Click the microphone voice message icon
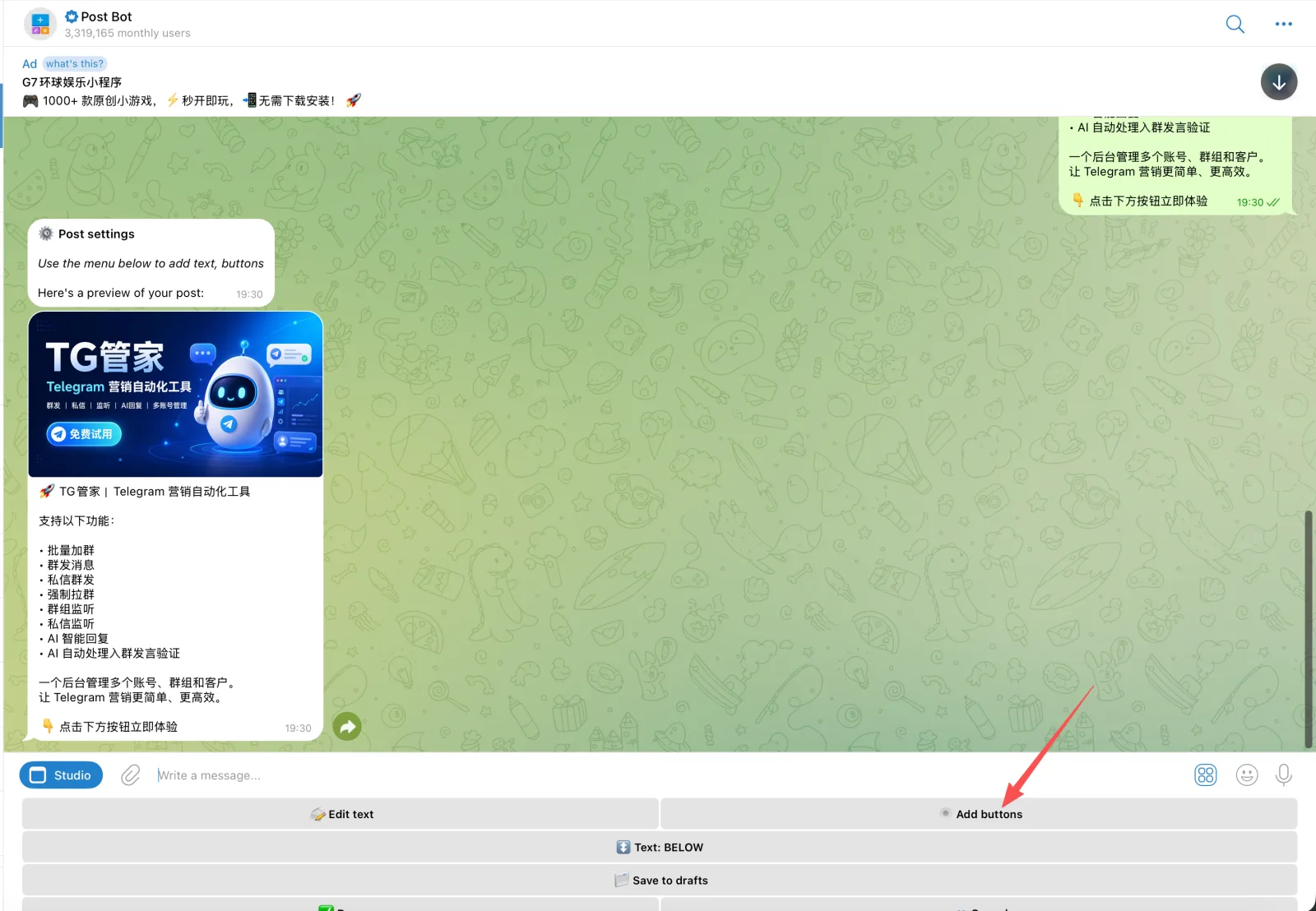 pyautogui.click(x=1283, y=775)
